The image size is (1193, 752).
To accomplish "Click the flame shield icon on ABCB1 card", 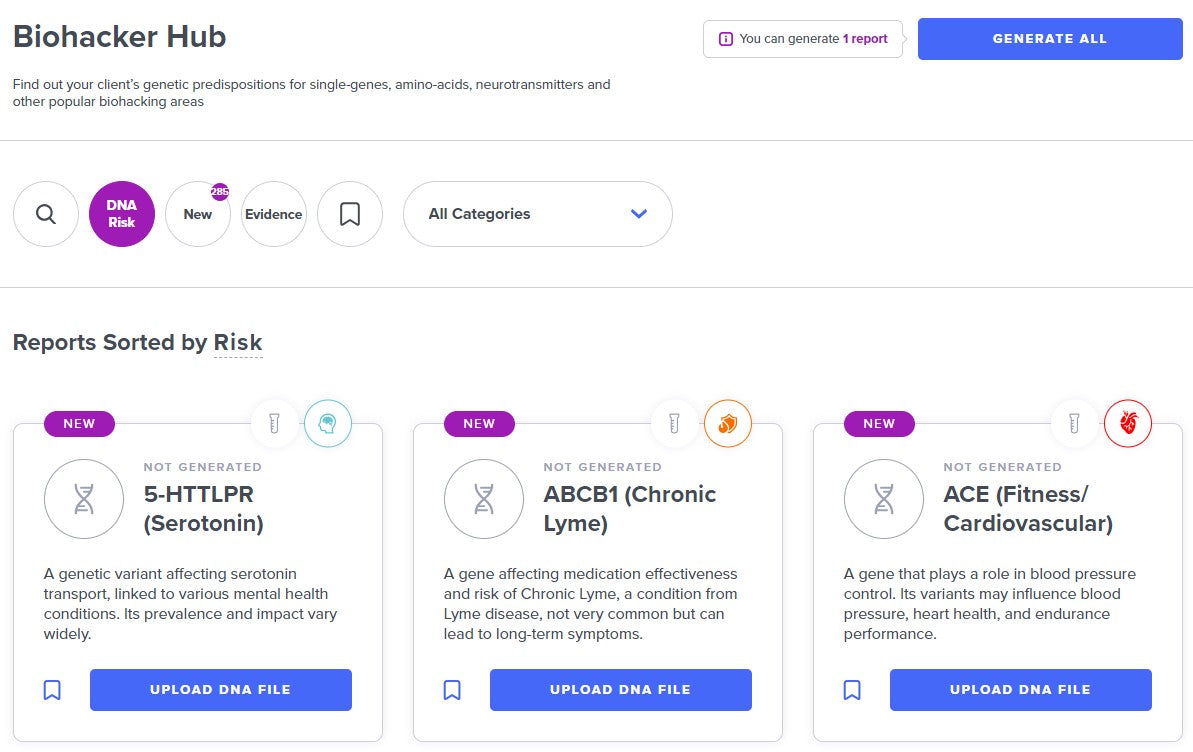I will point(728,424).
